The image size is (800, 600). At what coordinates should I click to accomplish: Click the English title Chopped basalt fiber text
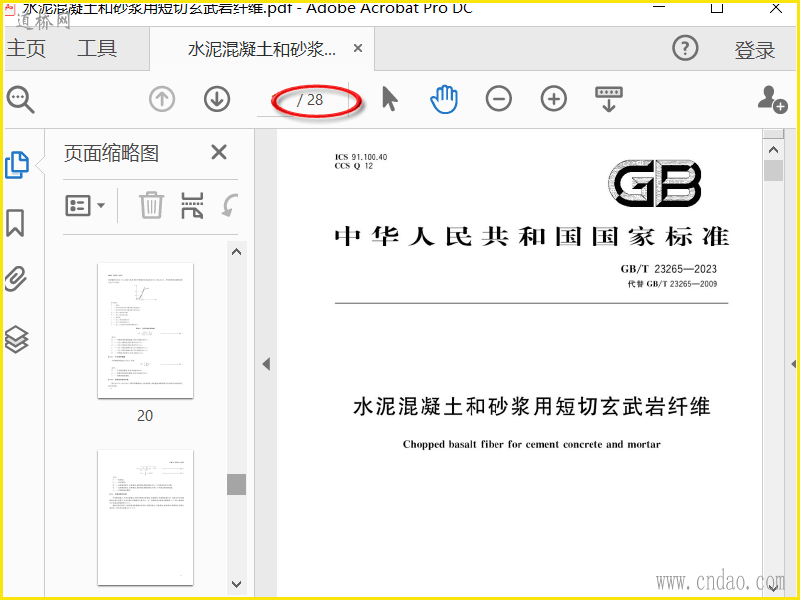pos(532,444)
